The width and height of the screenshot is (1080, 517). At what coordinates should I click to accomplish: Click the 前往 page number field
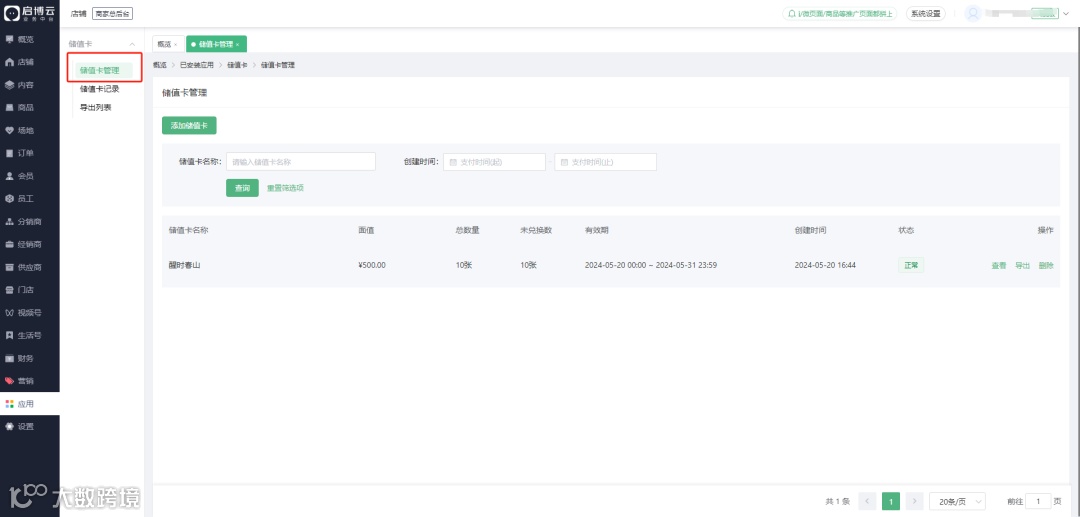click(x=1039, y=501)
